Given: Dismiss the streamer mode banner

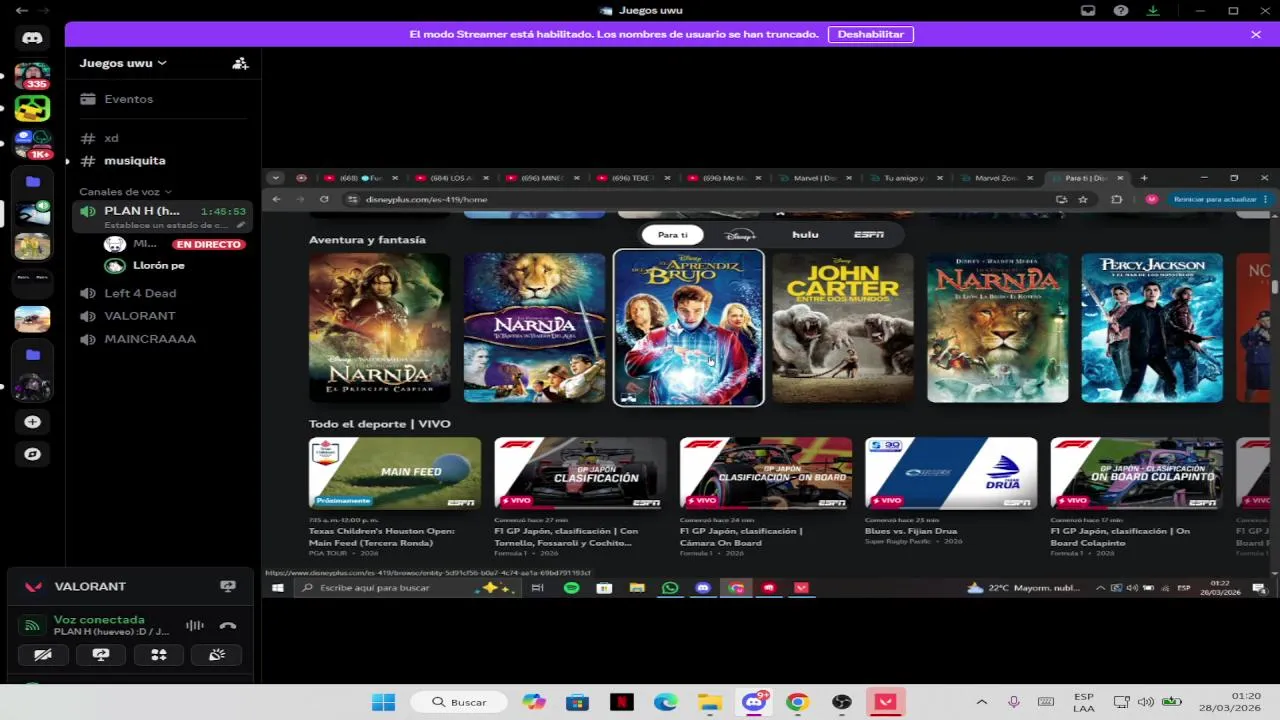Looking at the screenshot, I should 1256,34.
